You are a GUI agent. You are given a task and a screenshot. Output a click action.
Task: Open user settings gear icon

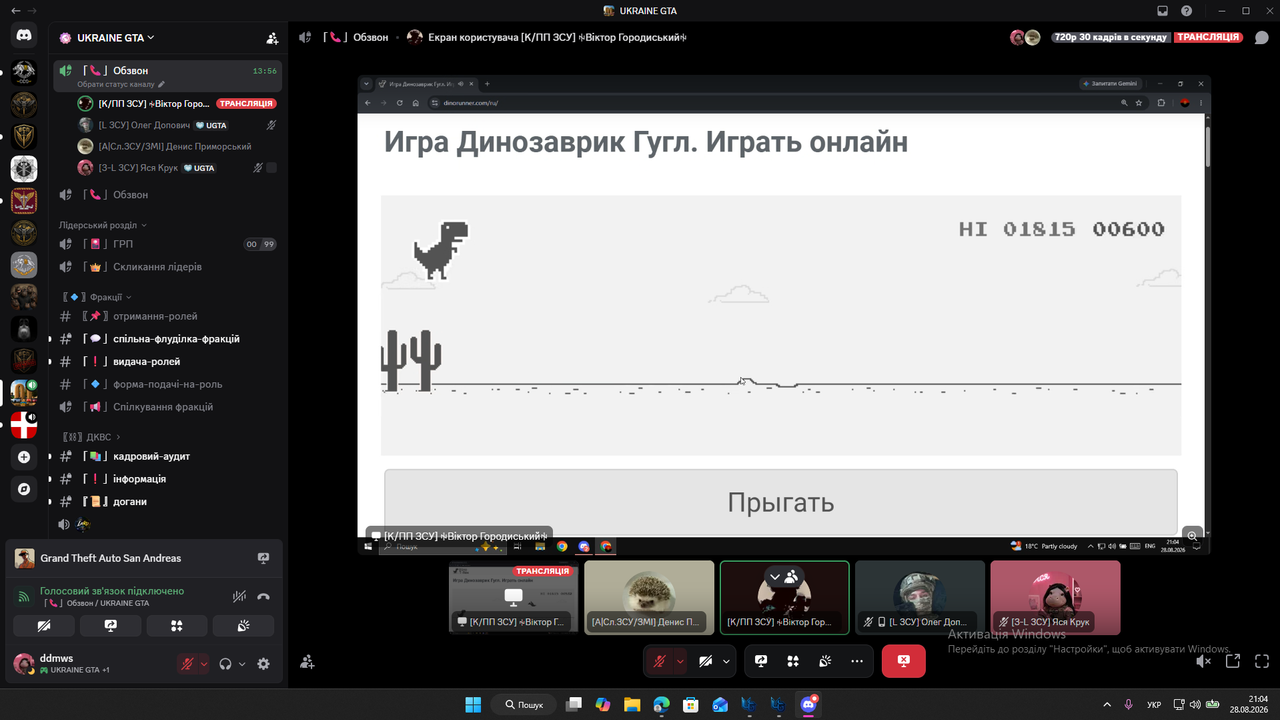tap(264, 664)
